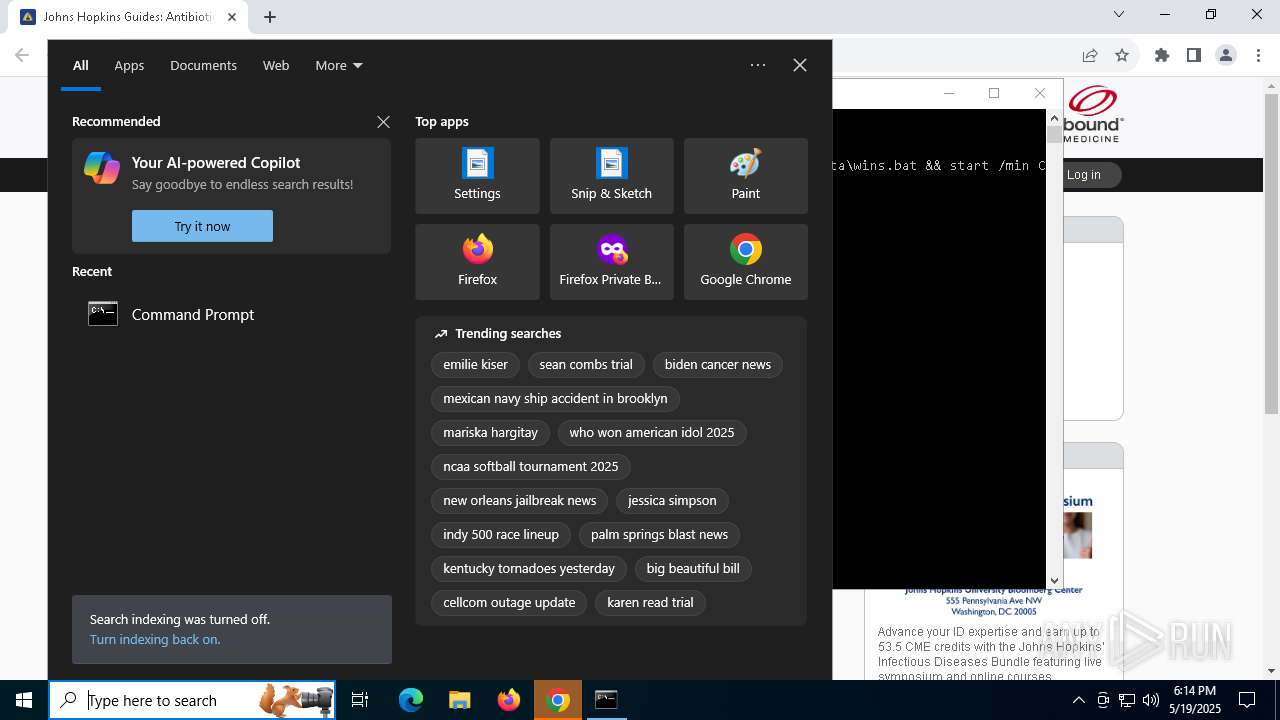
Task: Switch to Apps search tab
Action: pos(129,65)
